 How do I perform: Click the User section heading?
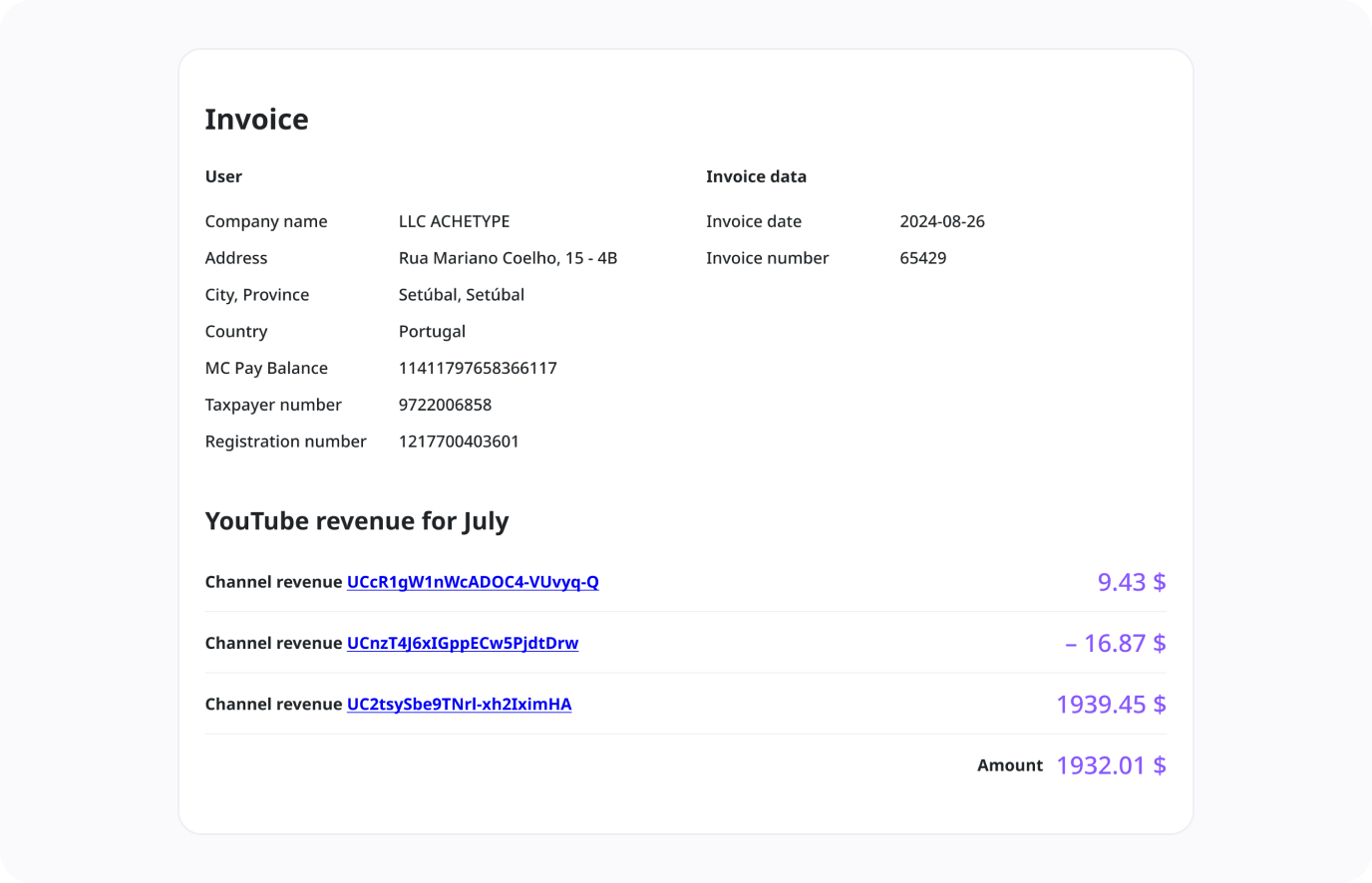[x=223, y=176]
